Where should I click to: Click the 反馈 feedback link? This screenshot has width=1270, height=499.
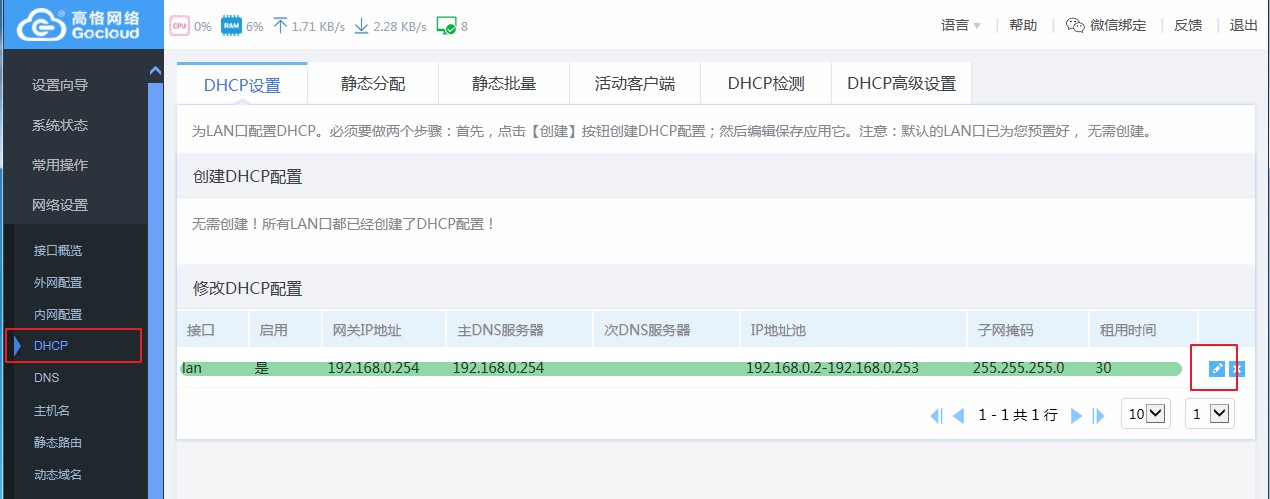(x=1188, y=26)
